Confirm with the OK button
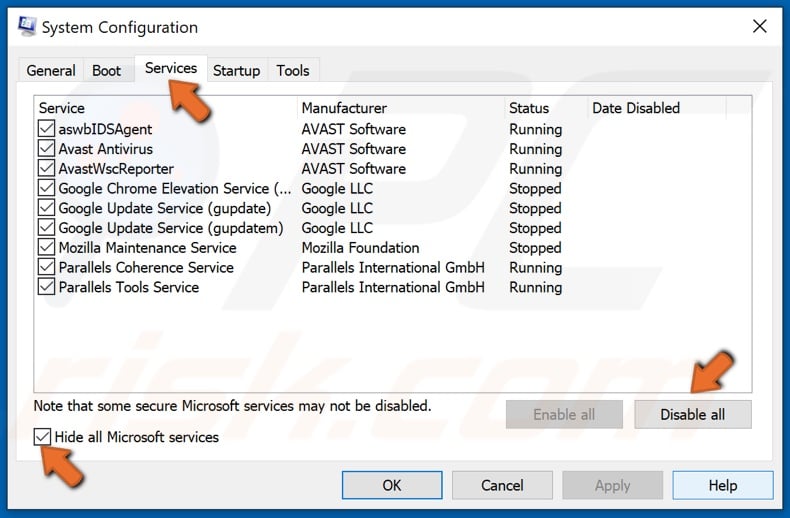 pyautogui.click(x=392, y=485)
